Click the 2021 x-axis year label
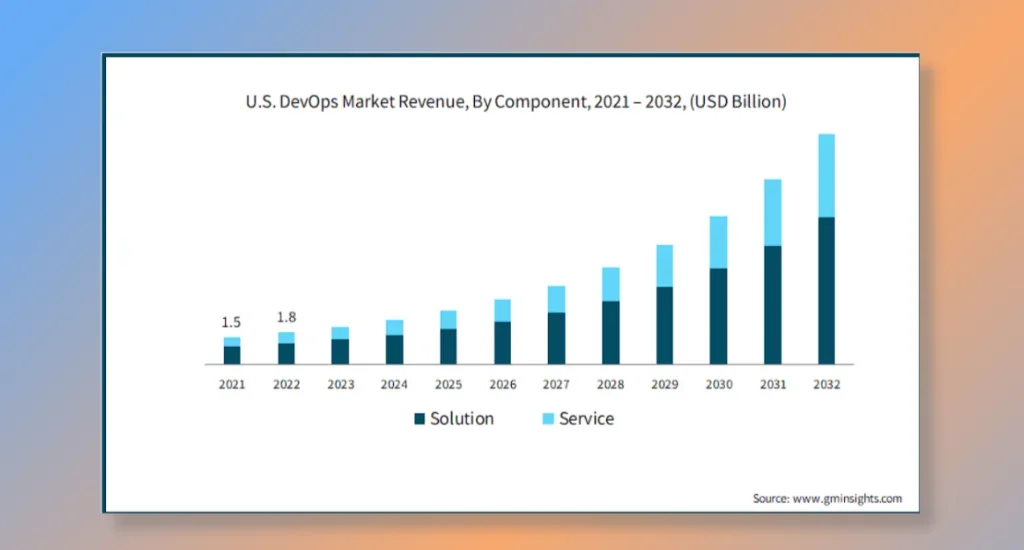Screen dimensions: 1024x550 point(231,385)
